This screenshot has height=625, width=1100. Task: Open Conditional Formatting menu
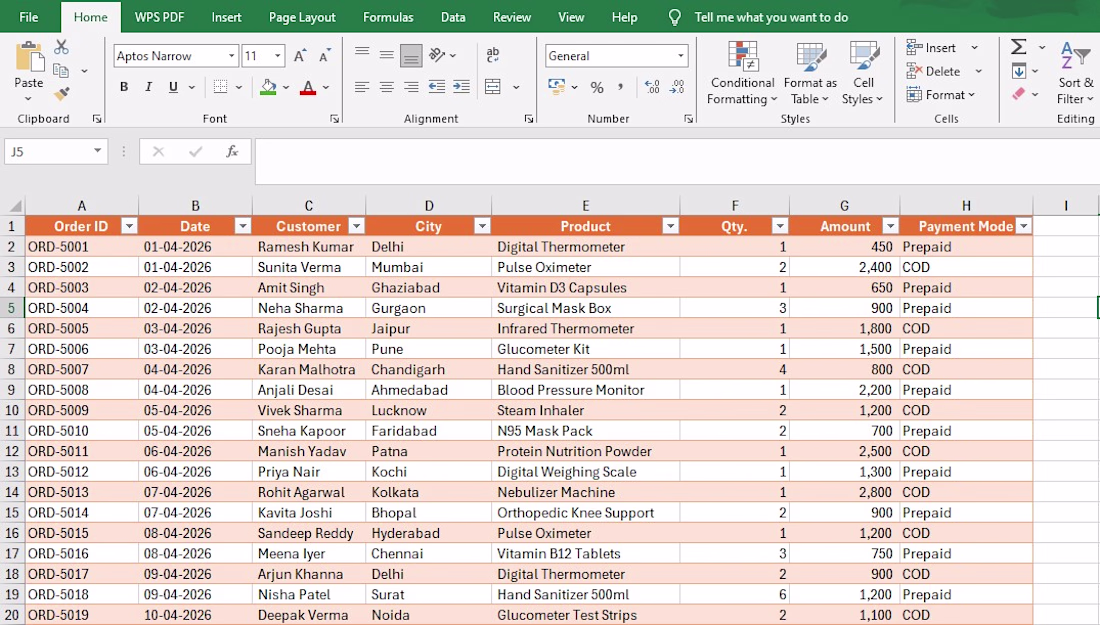(742, 73)
